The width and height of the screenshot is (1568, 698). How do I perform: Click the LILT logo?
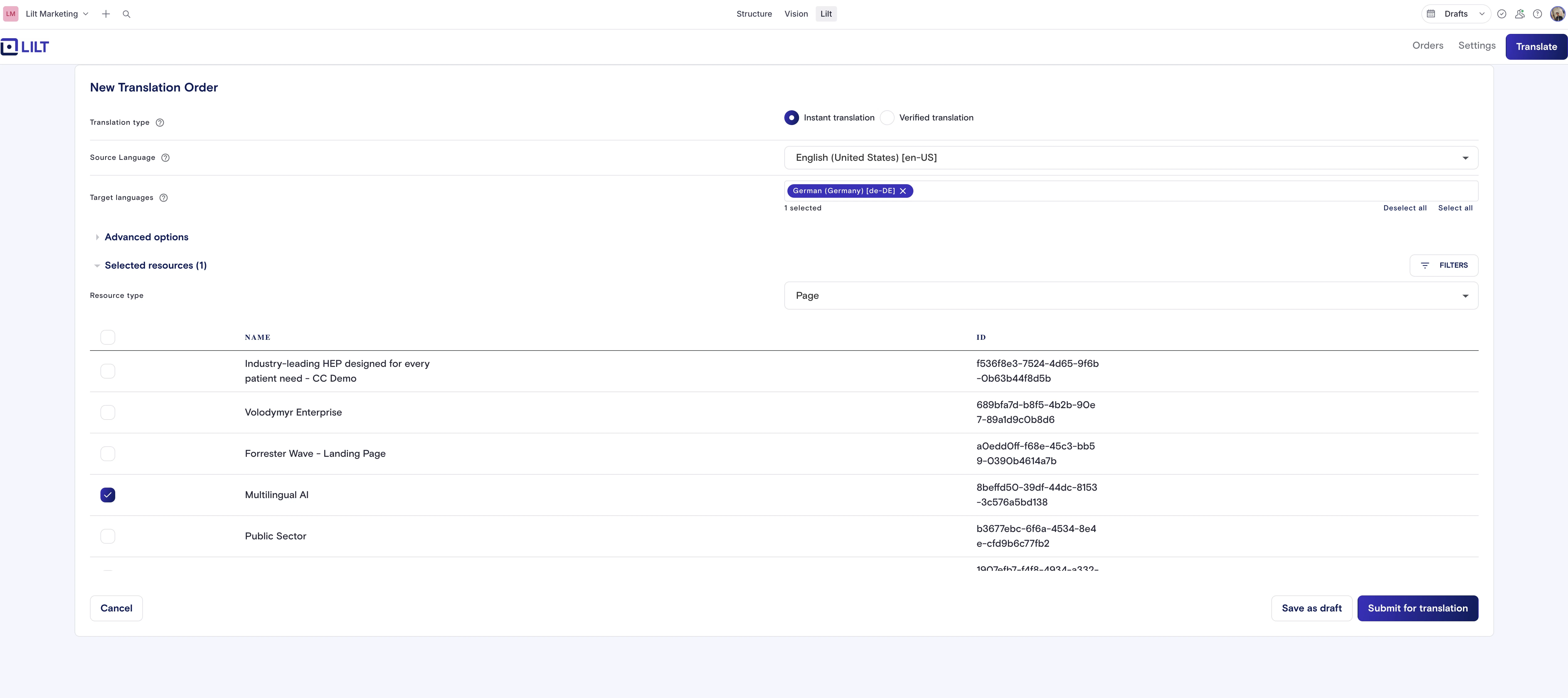click(25, 47)
